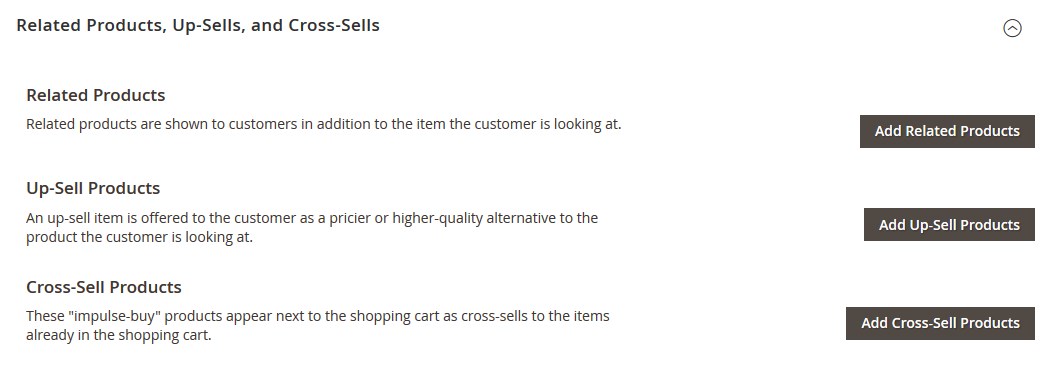Collapse the section using the circled chevron icon
This screenshot has width=1047, height=365.
tap(1012, 28)
